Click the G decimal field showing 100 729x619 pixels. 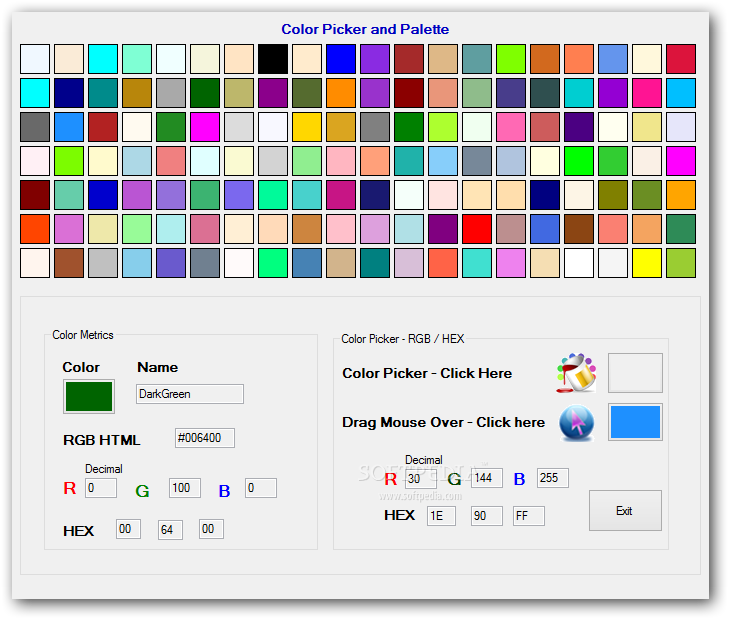(185, 488)
